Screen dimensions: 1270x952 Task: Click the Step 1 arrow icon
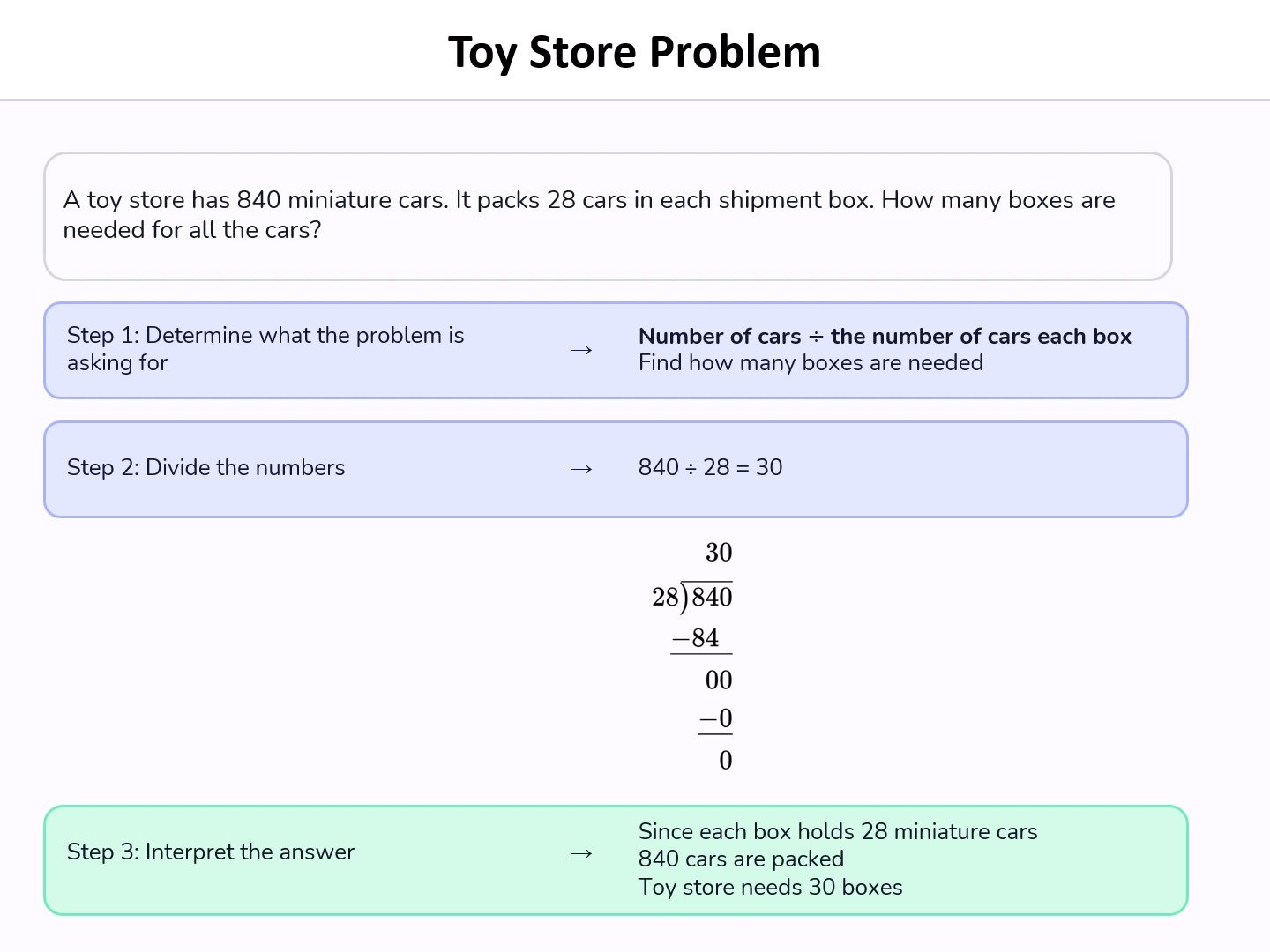pyautogui.click(x=581, y=351)
